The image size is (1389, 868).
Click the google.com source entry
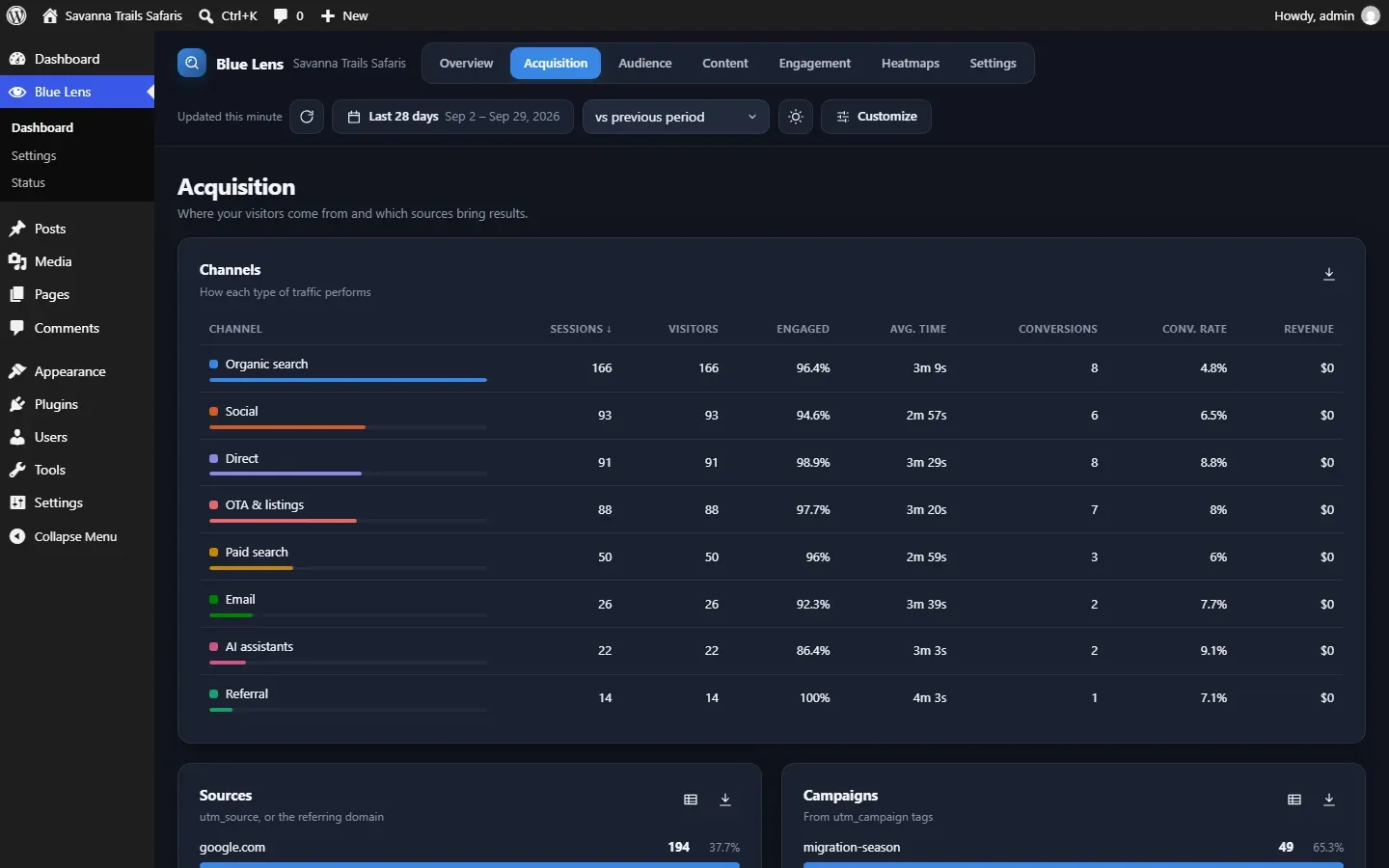(x=232, y=847)
